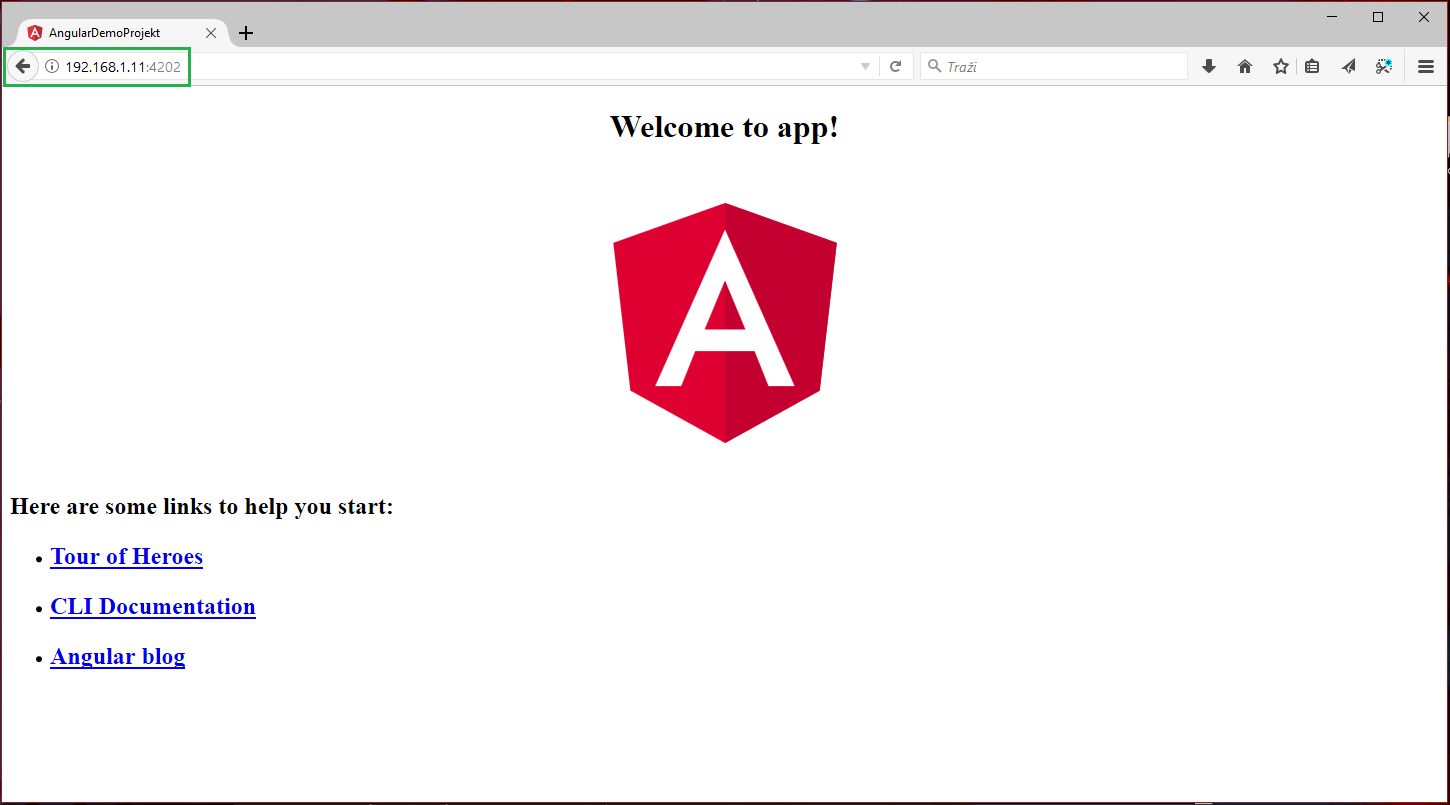
Task: Toggle bookmarking with the star icon
Action: [1280, 66]
